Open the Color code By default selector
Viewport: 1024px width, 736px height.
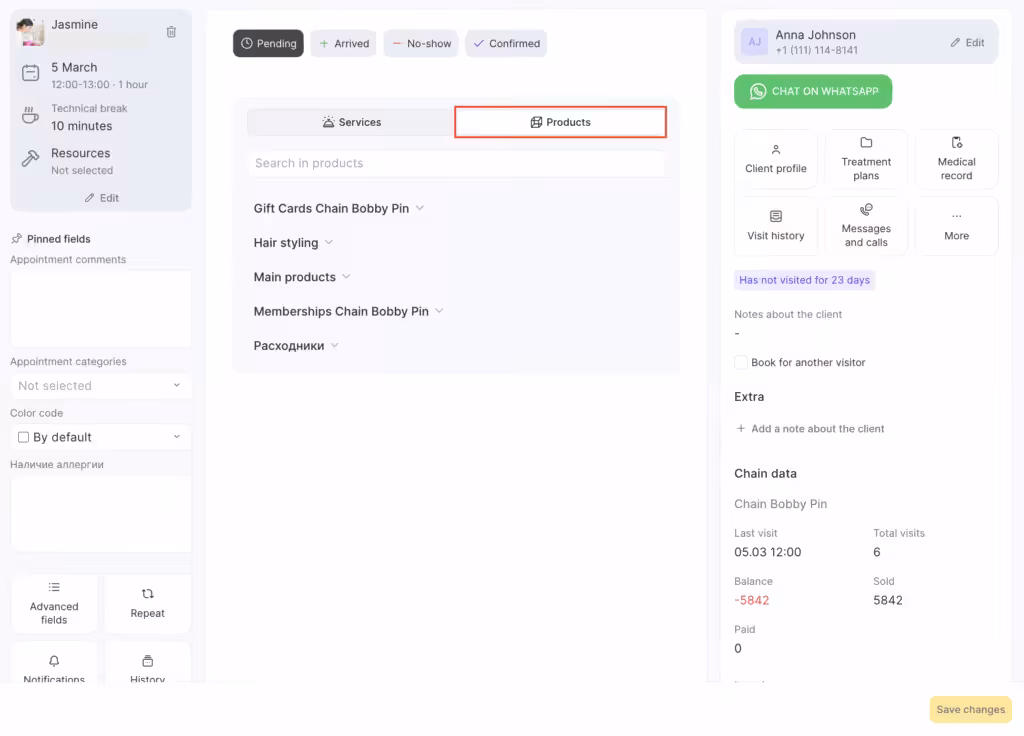pyautogui.click(x=100, y=437)
